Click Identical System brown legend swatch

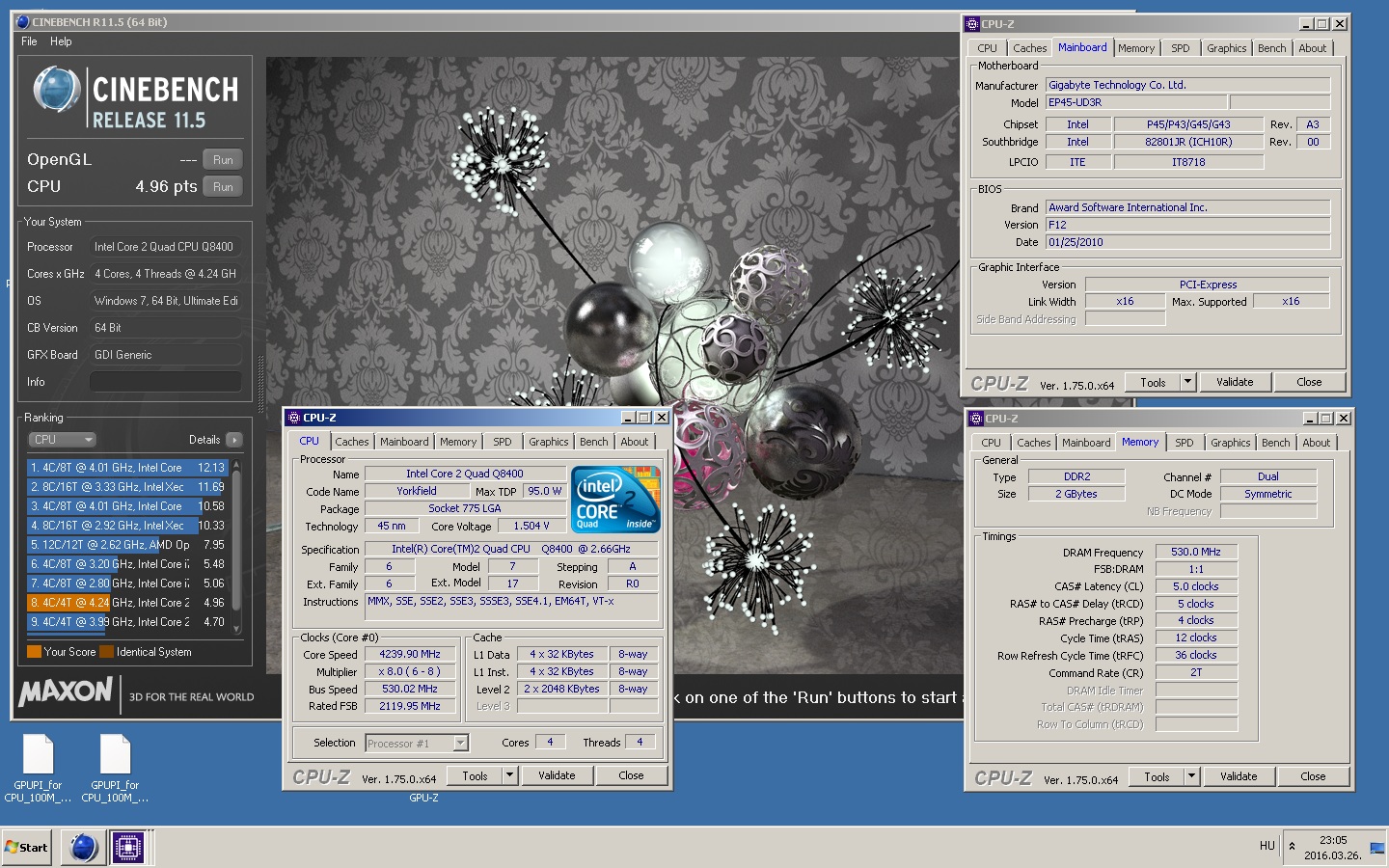pyautogui.click(x=106, y=652)
